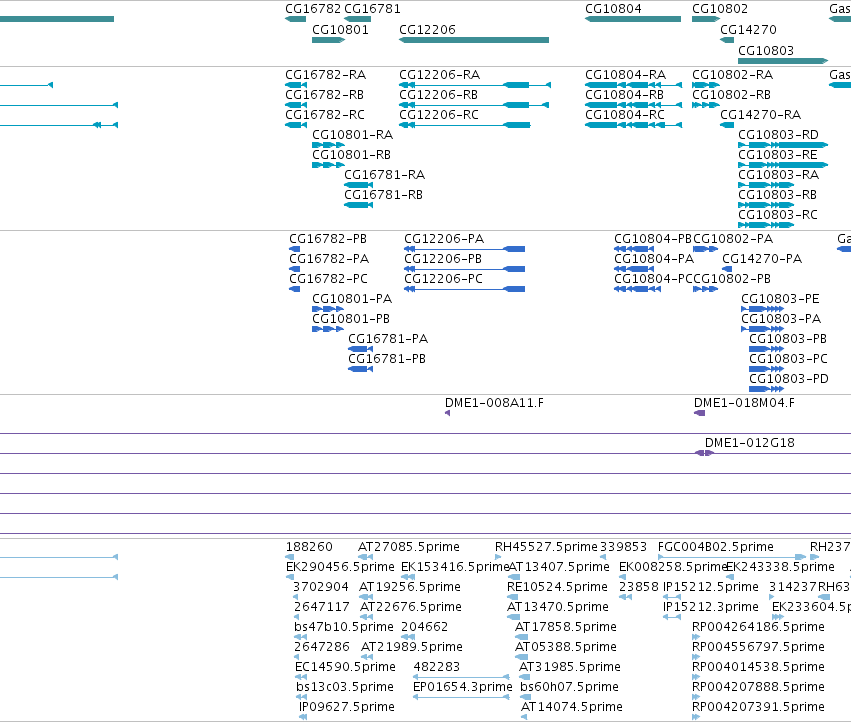Click the AT27085.5prime EST label

click(409, 547)
